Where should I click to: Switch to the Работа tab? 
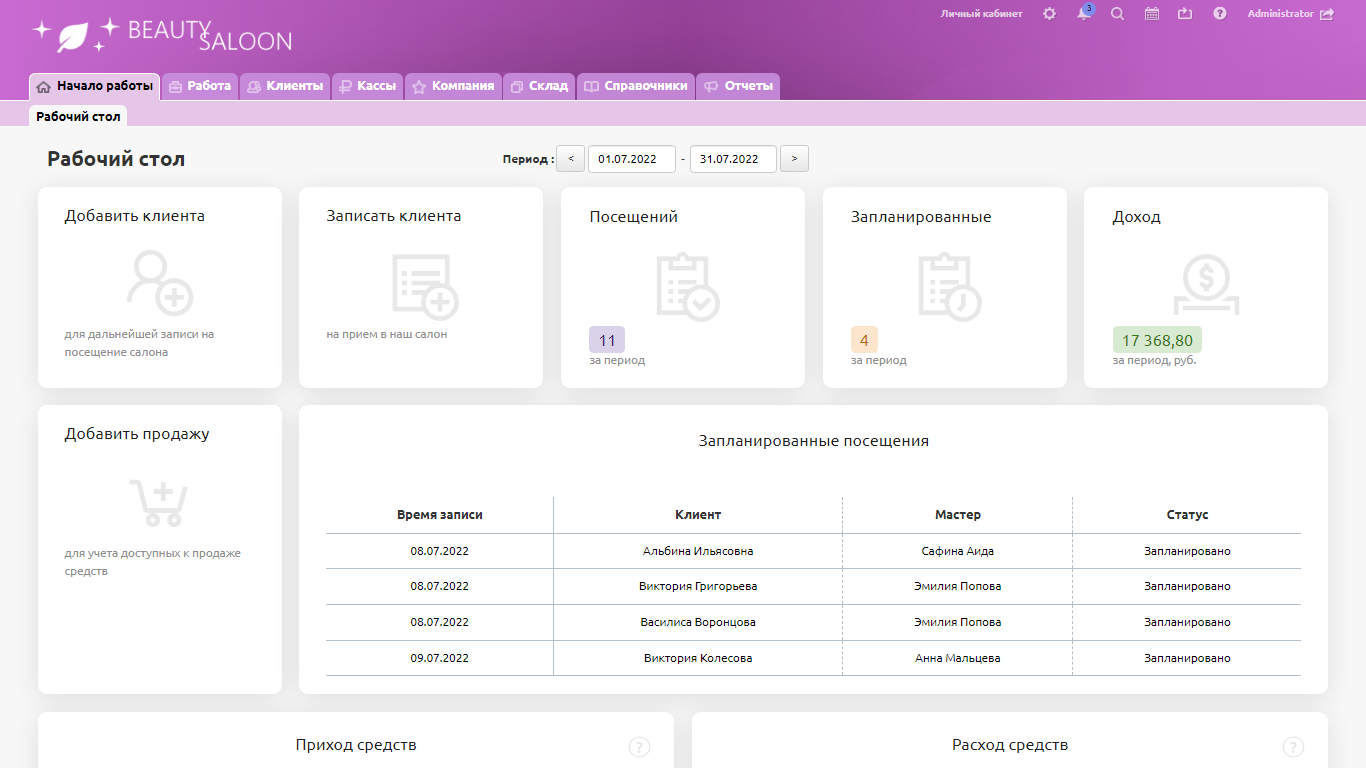(200, 86)
